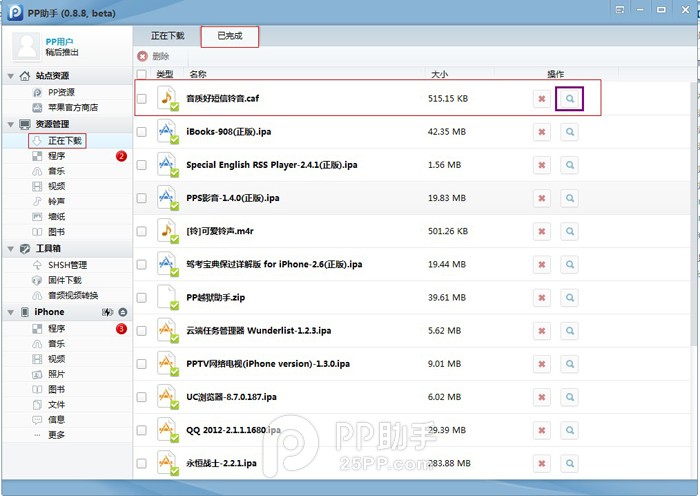Click red X for [铃]可爱铃声.m4r
The width and height of the screenshot is (700, 496).
coord(541,231)
